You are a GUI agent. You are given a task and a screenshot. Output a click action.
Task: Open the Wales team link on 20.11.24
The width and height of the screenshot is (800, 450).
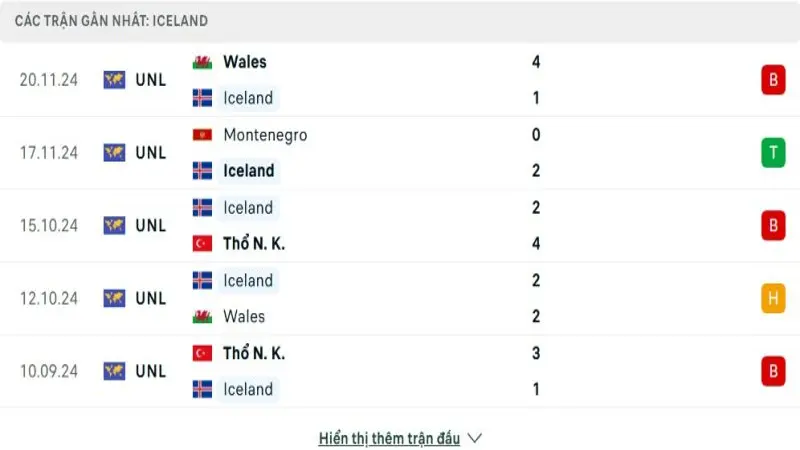245,62
